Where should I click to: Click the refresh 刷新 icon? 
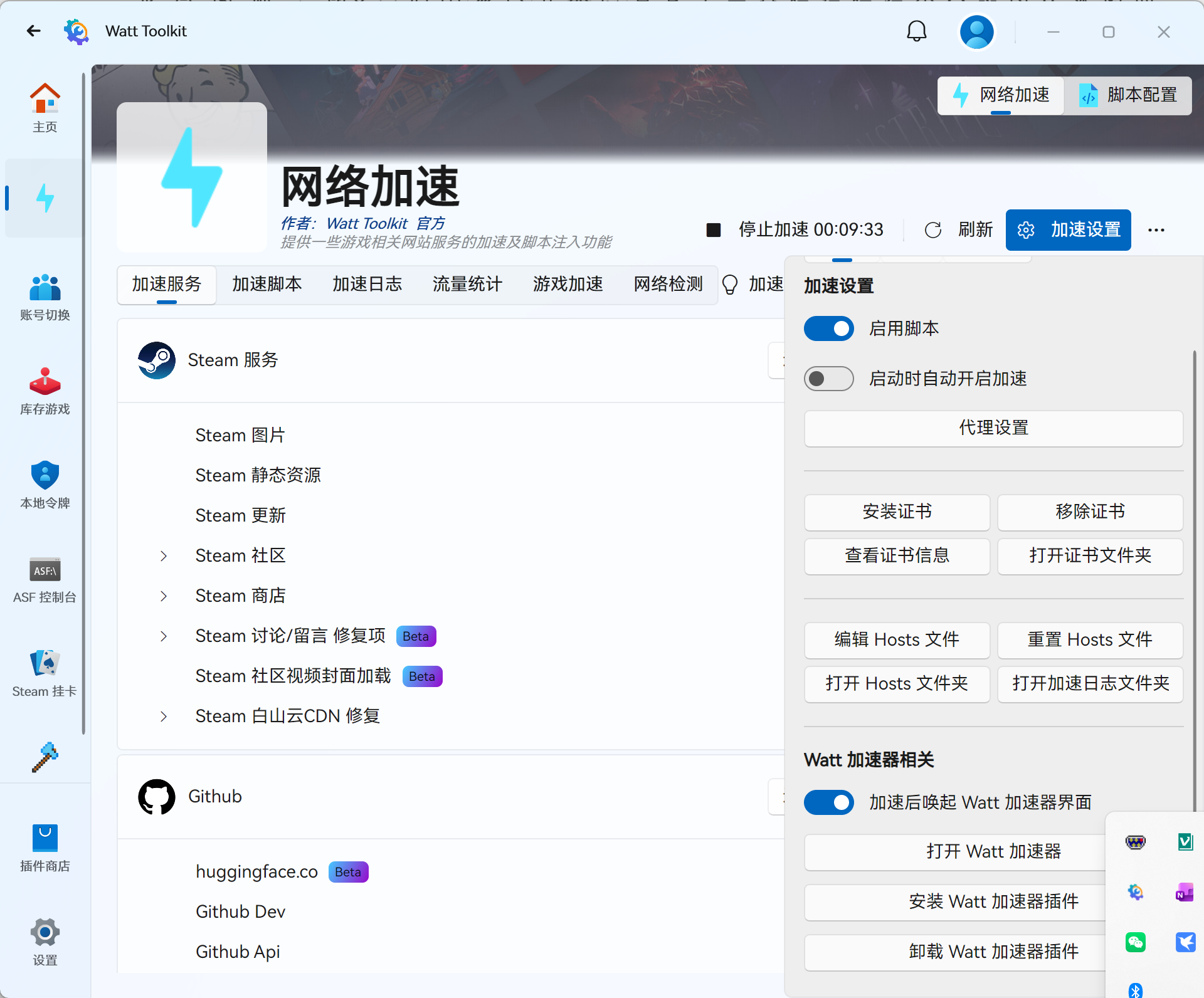pyautogui.click(x=933, y=230)
